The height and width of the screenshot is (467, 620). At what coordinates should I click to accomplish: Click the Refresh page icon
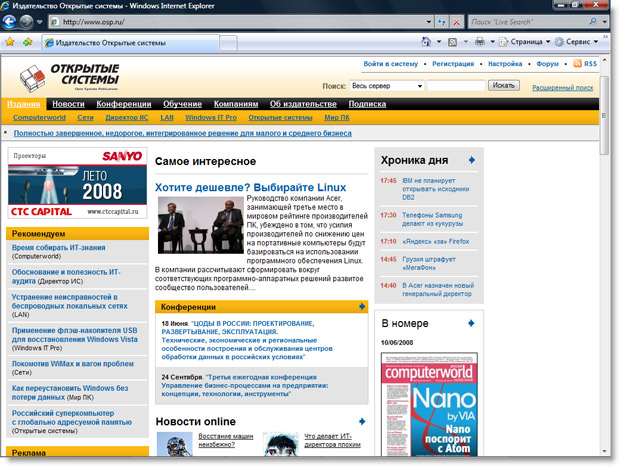442,22
